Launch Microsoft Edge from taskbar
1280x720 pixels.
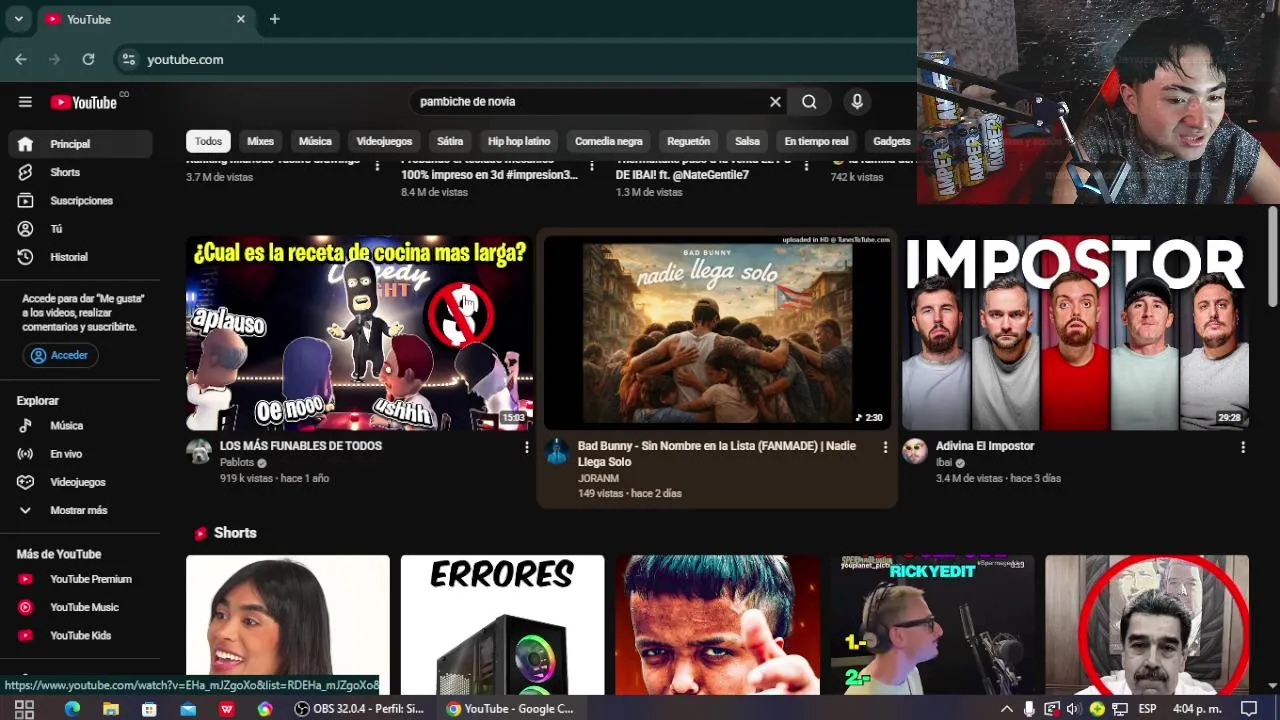tap(72, 709)
